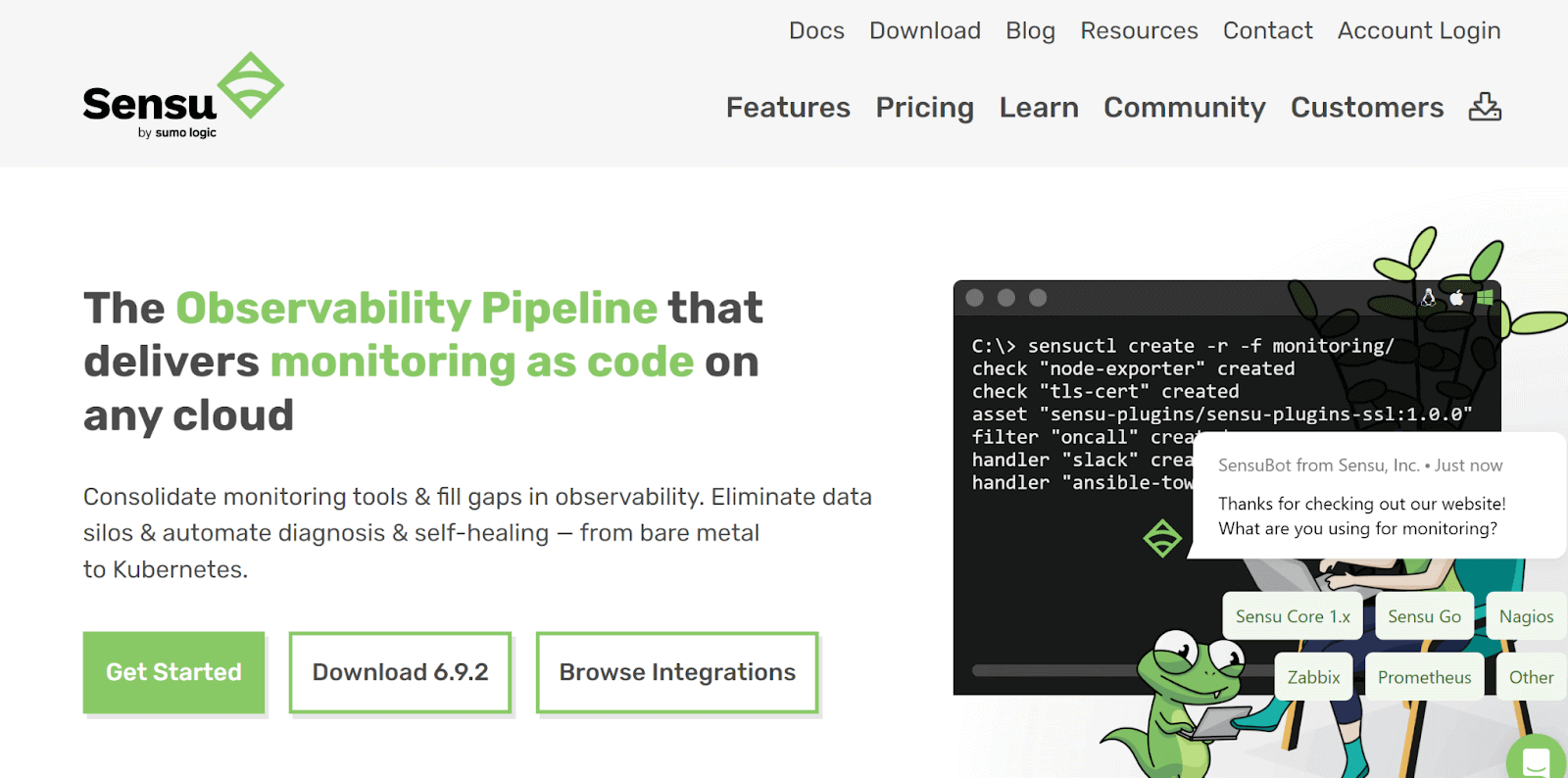This screenshot has width=1568, height=778.
Task: Open the Docs link
Action: 816,31
